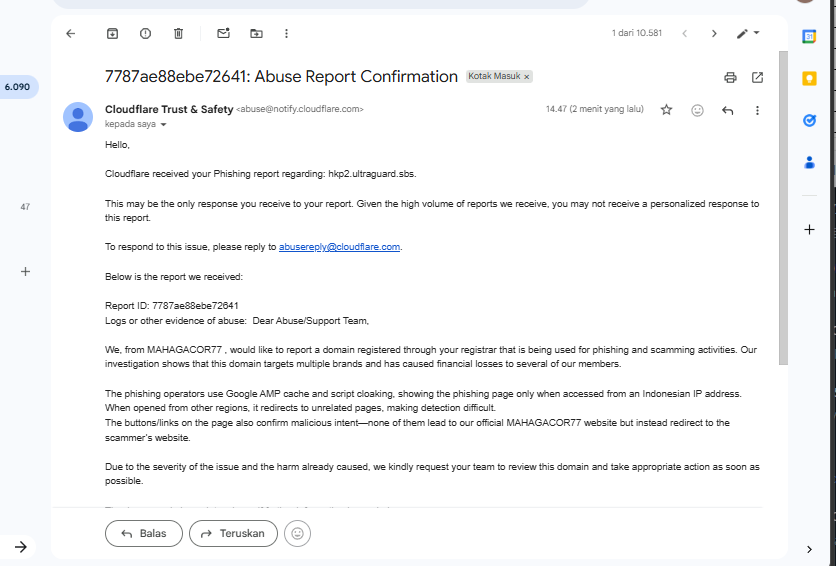Click the Balas reply button
Image resolution: width=836 pixels, height=566 pixels.
pyautogui.click(x=144, y=533)
